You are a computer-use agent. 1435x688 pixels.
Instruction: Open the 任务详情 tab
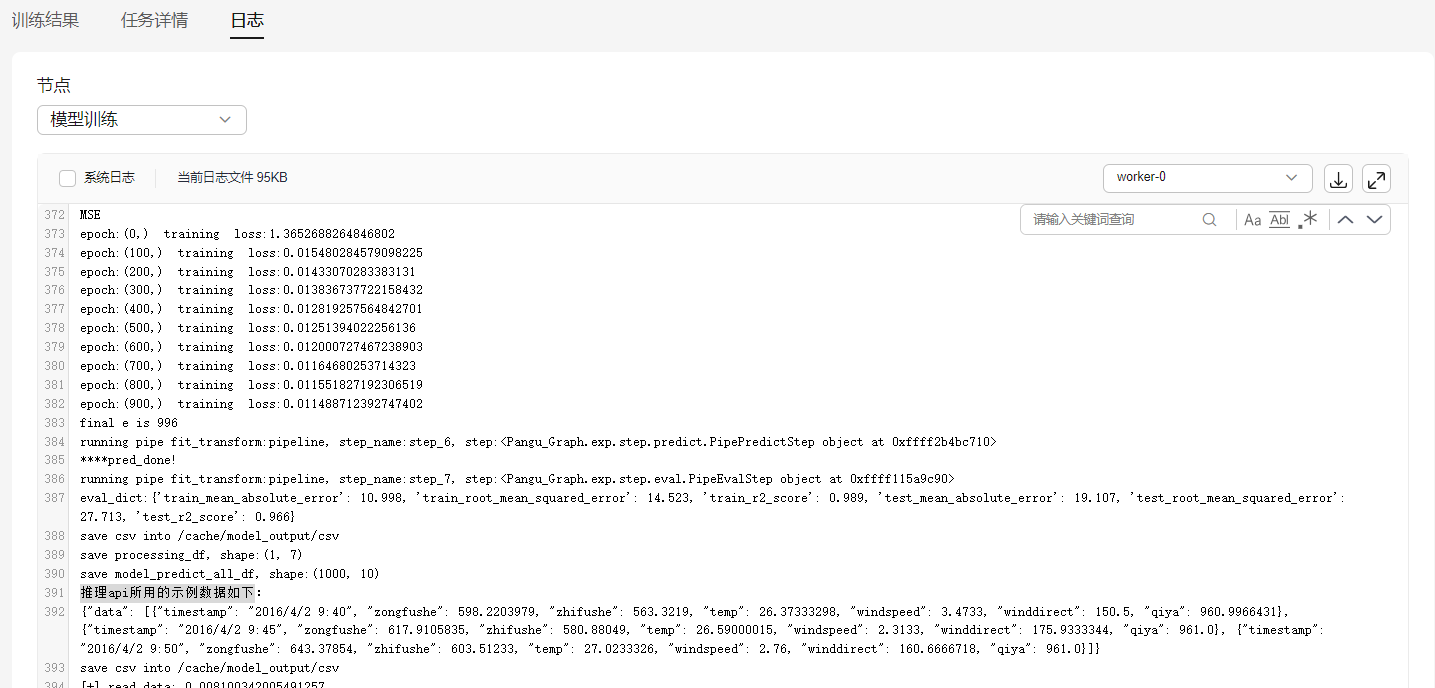tap(154, 20)
